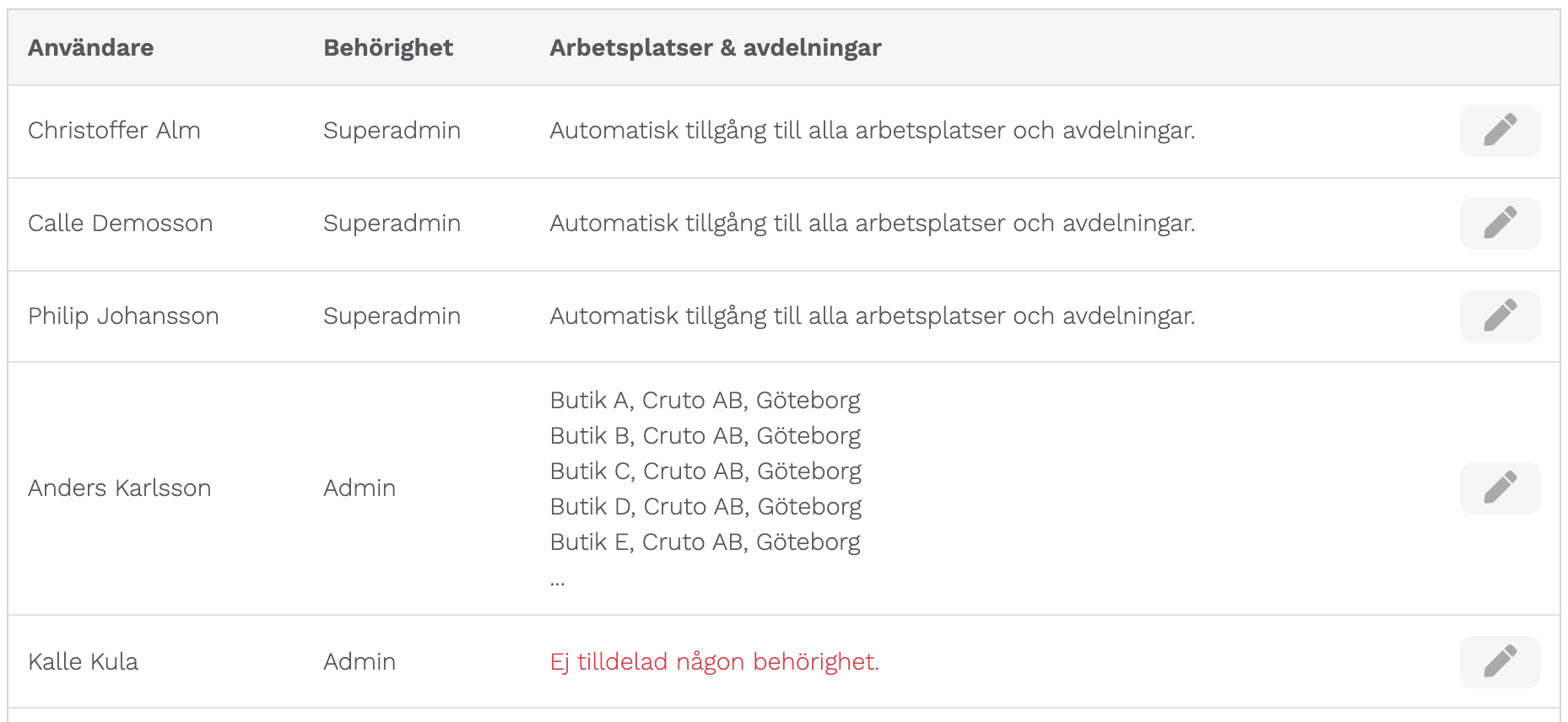Click the Admin role of Anders Karlsson
This screenshot has width=1568, height=722.
[x=360, y=488]
